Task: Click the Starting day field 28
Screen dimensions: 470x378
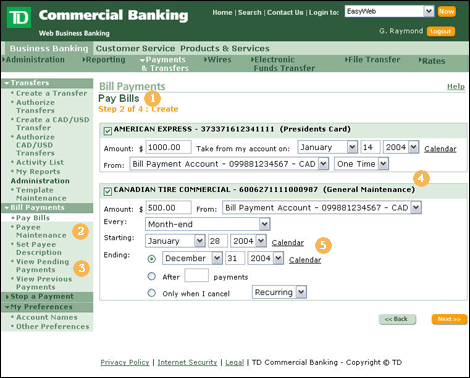Action: tap(218, 241)
